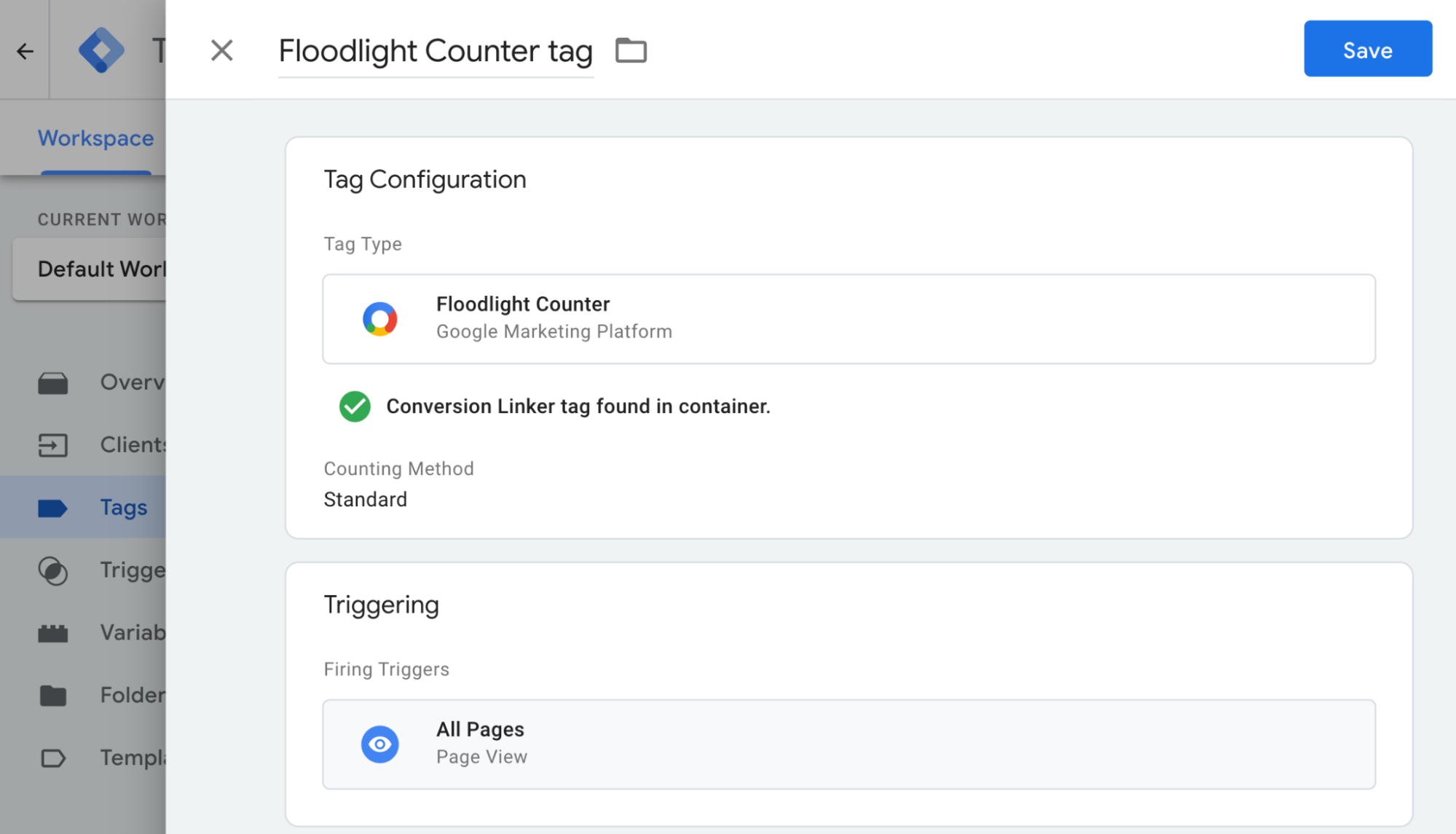Click the Clients sidebar icon

tap(53, 444)
